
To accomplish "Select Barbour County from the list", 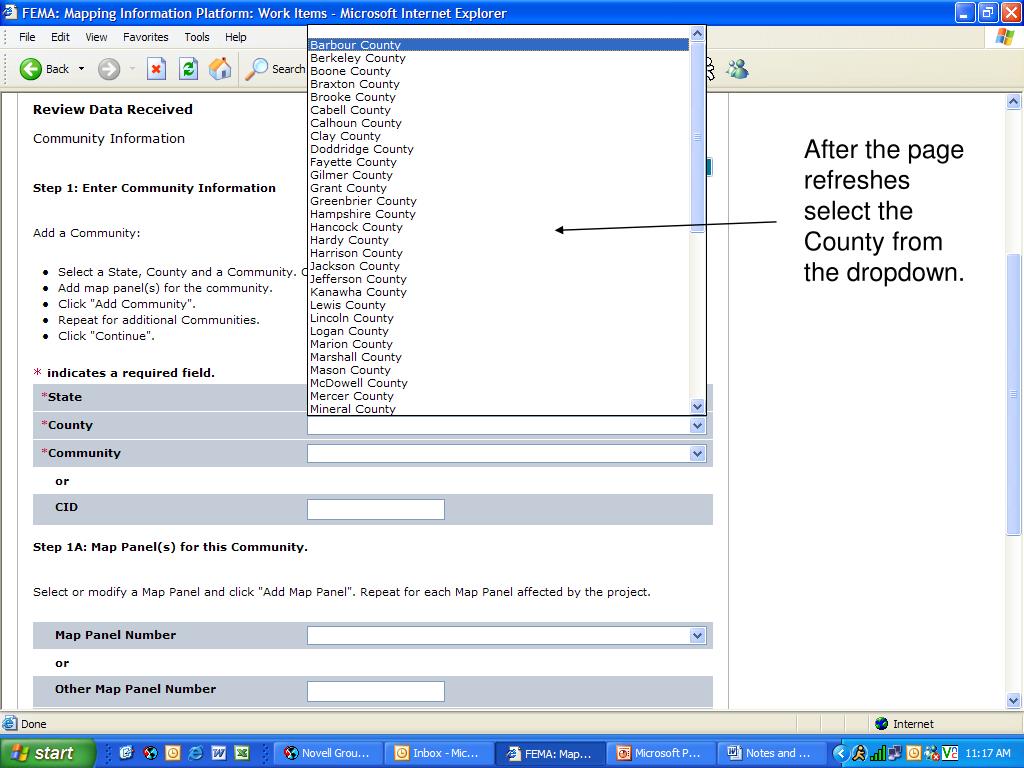I will pyautogui.click(x=499, y=44).
